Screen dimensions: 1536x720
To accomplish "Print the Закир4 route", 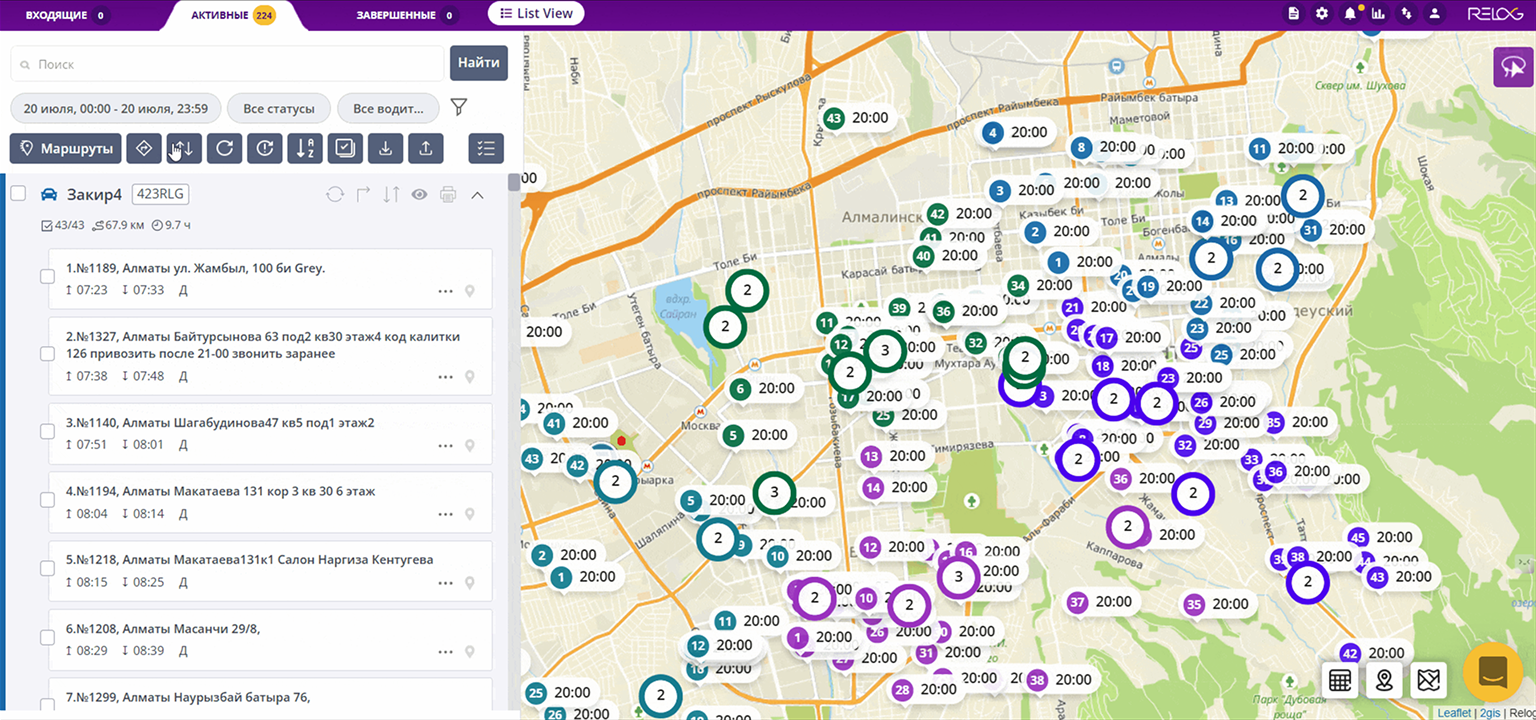I will click(448, 194).
